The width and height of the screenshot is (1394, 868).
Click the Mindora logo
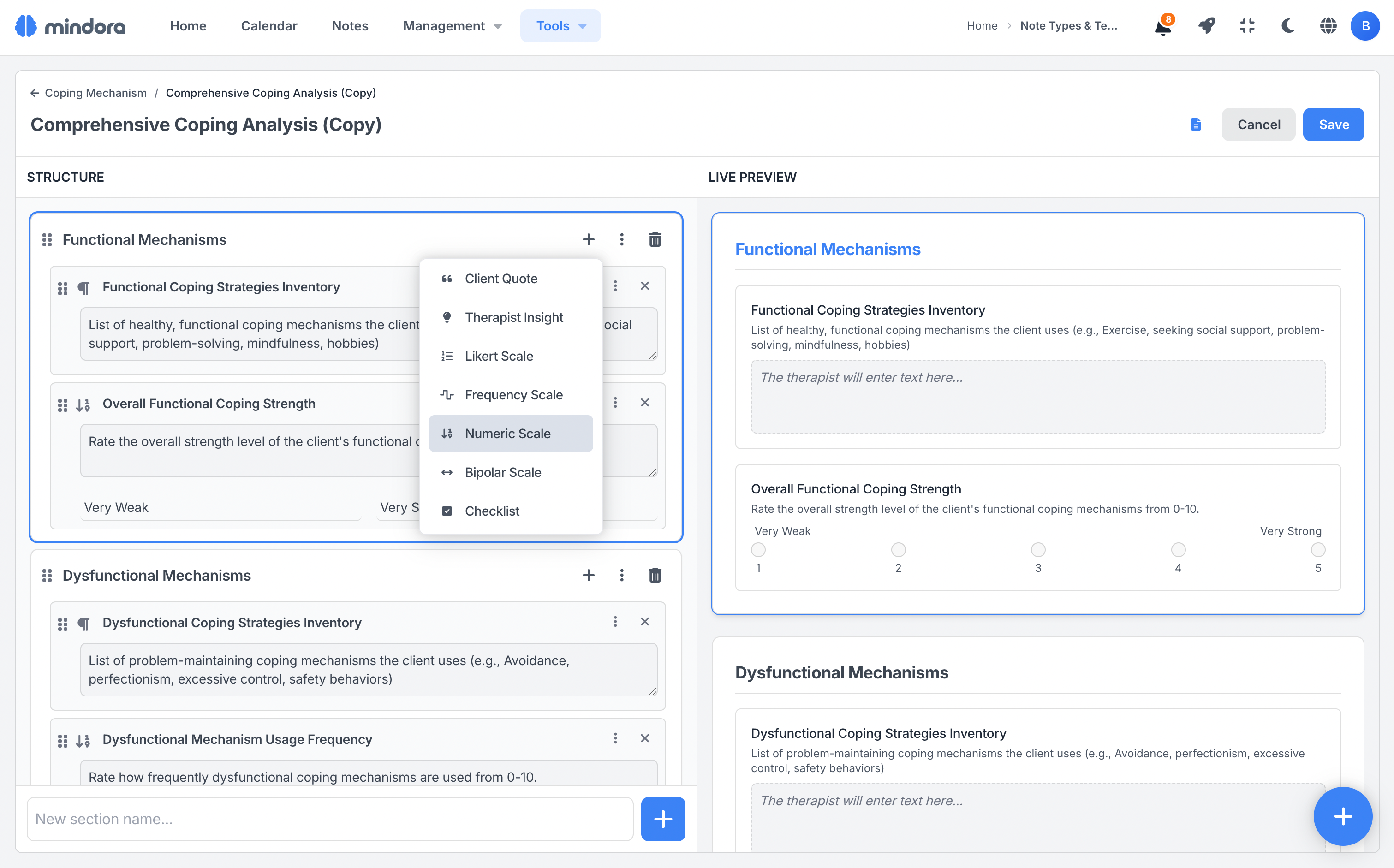click(x=70, y=26)
